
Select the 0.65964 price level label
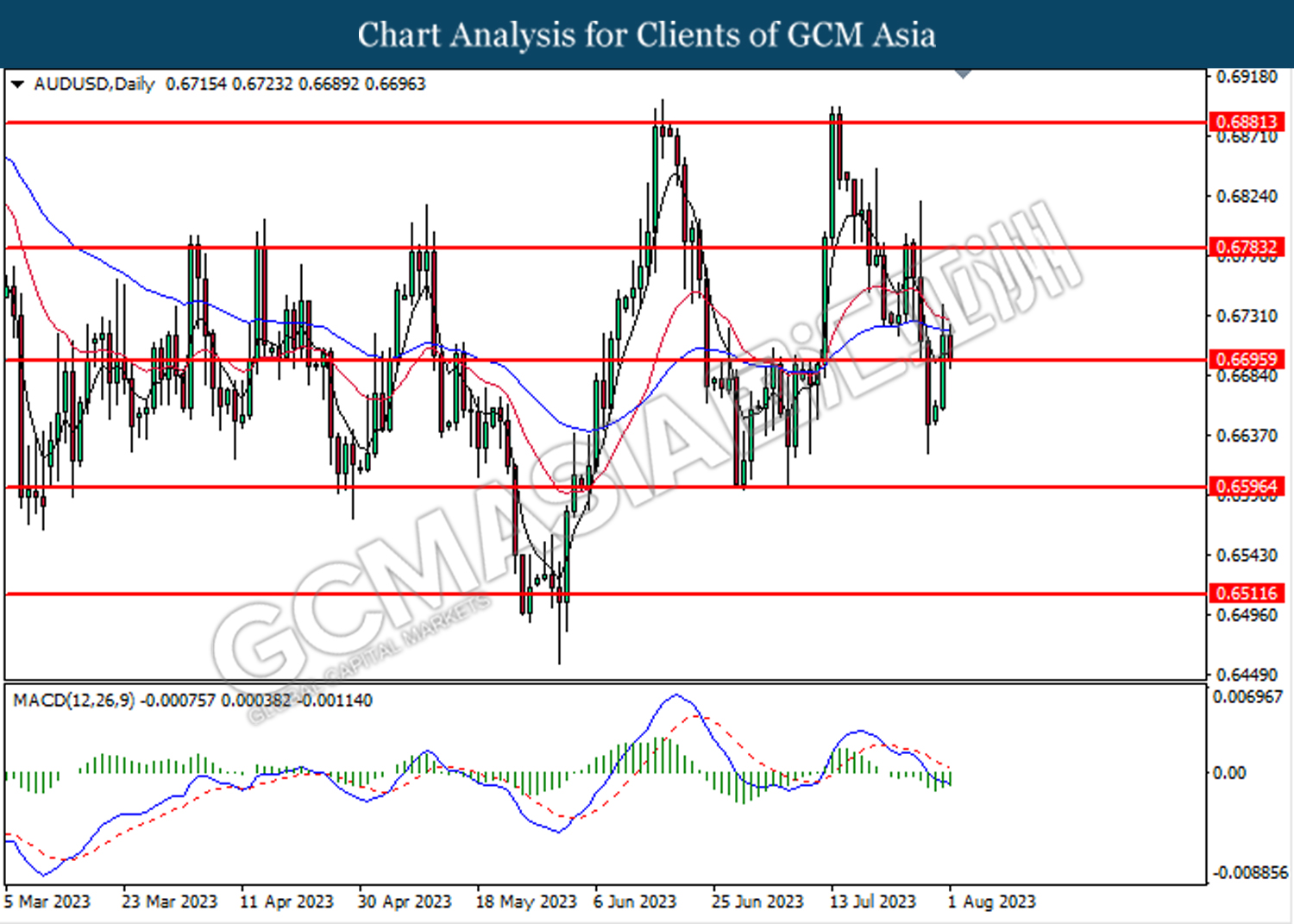[1246, 487]
